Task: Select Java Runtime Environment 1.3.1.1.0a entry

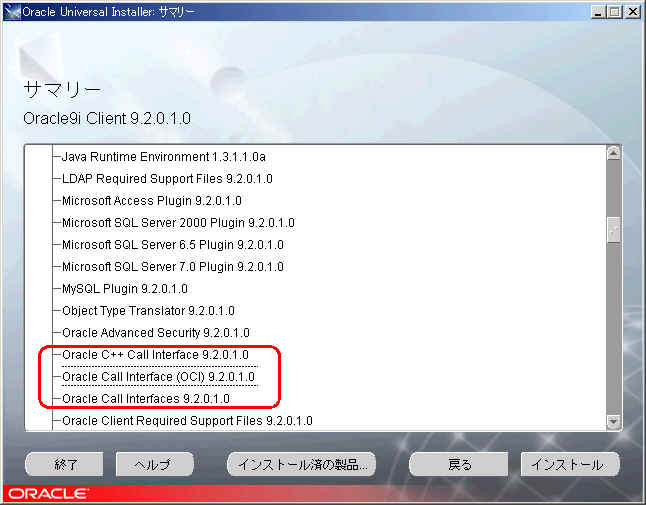Action: 163,157
